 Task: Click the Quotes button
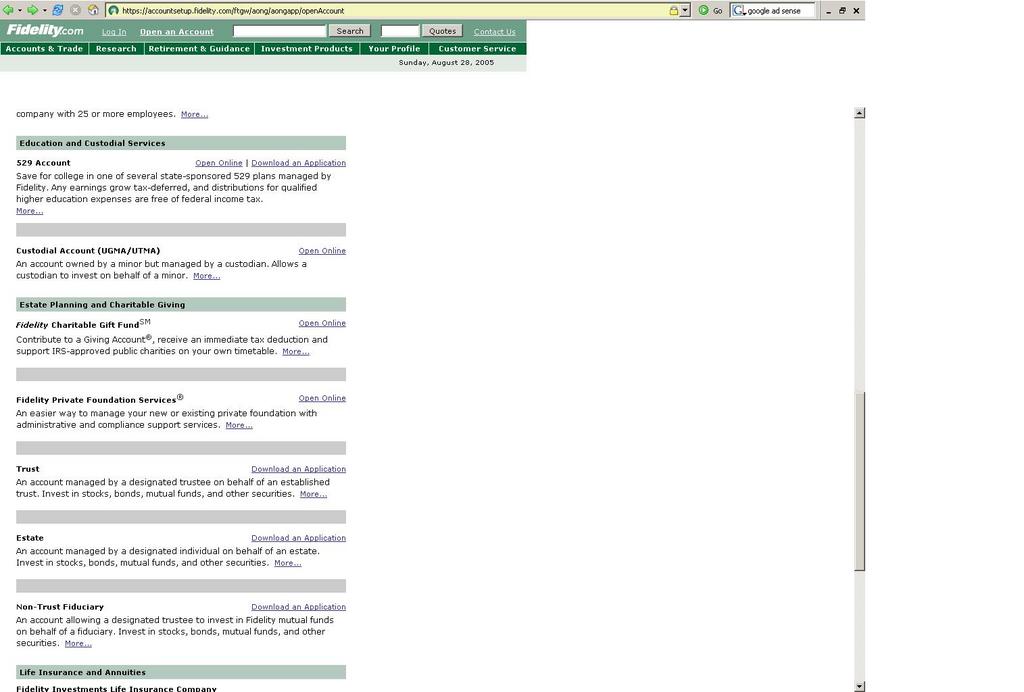[442, 31]
